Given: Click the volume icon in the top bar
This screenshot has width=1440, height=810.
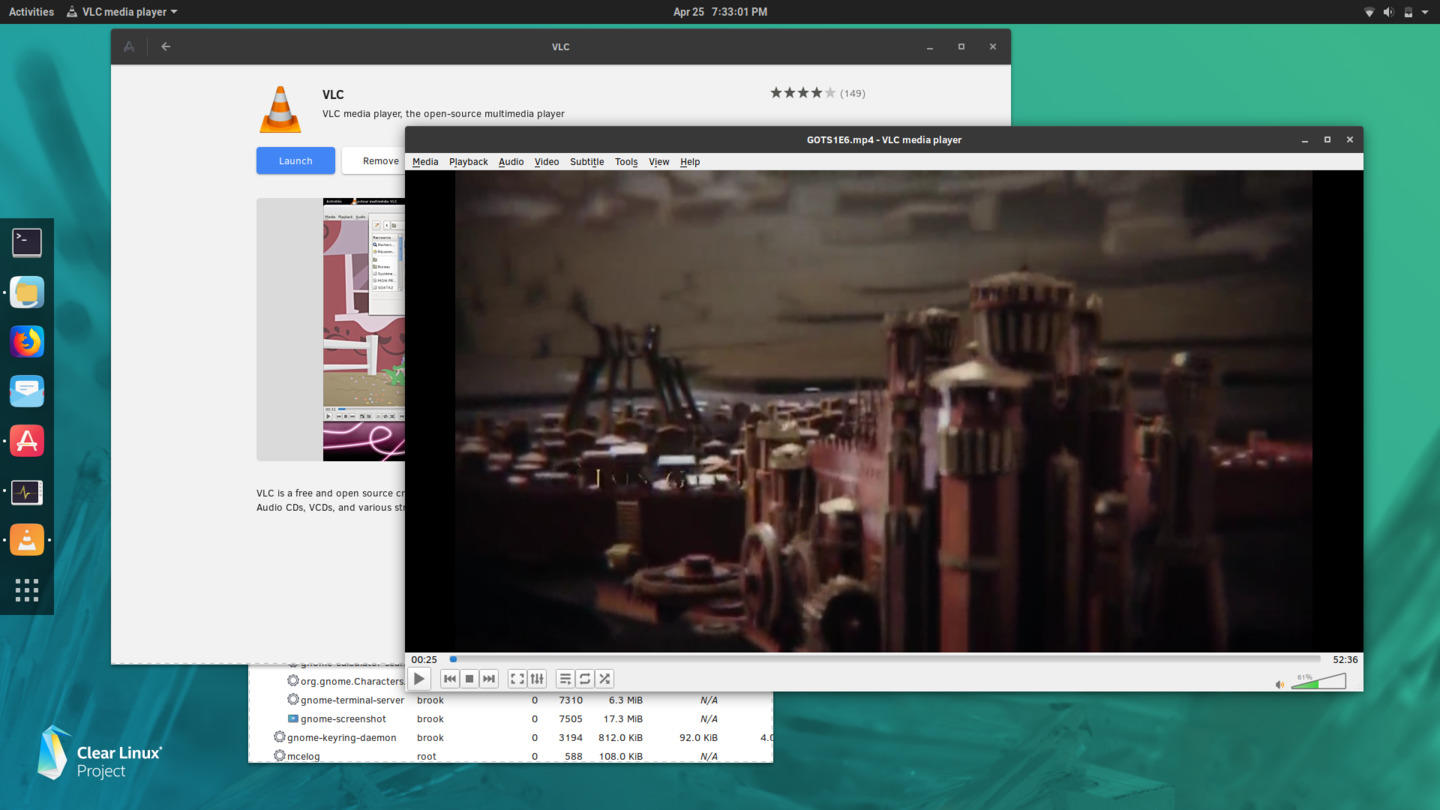Looking at the screenshot, I should pos(1388,12).
